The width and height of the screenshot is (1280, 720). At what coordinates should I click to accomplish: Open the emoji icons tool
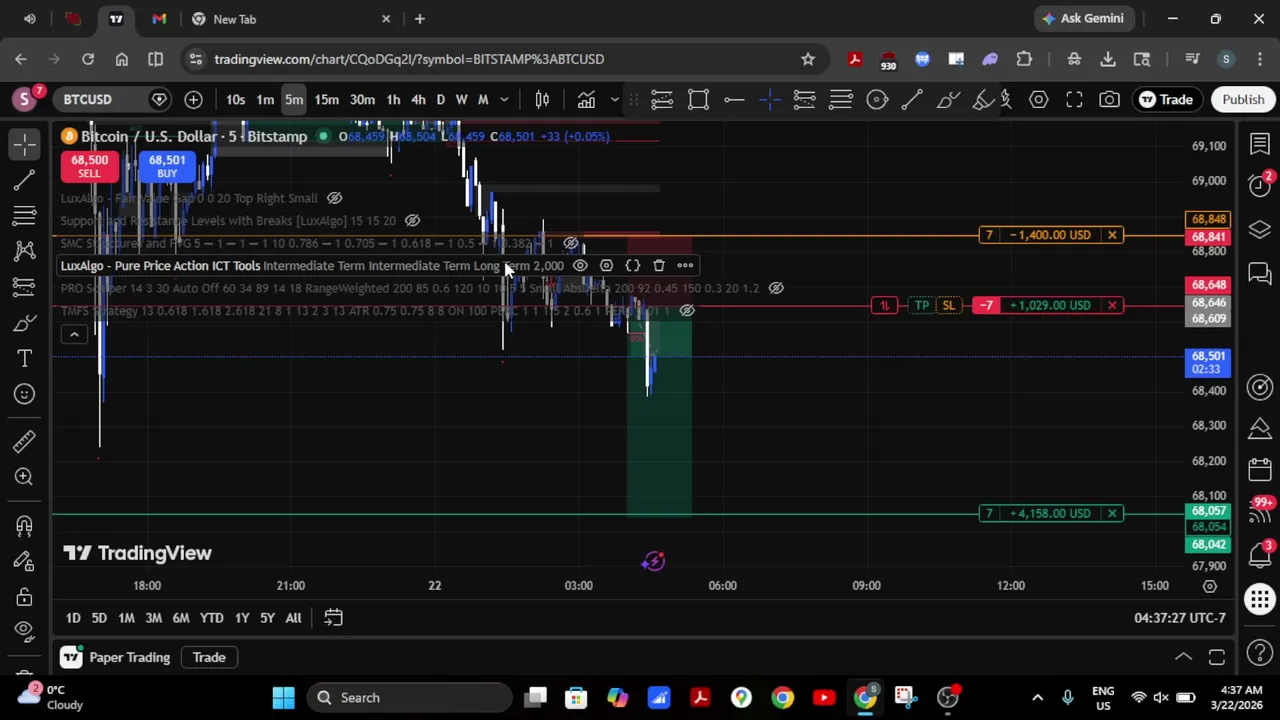point(25,394)
